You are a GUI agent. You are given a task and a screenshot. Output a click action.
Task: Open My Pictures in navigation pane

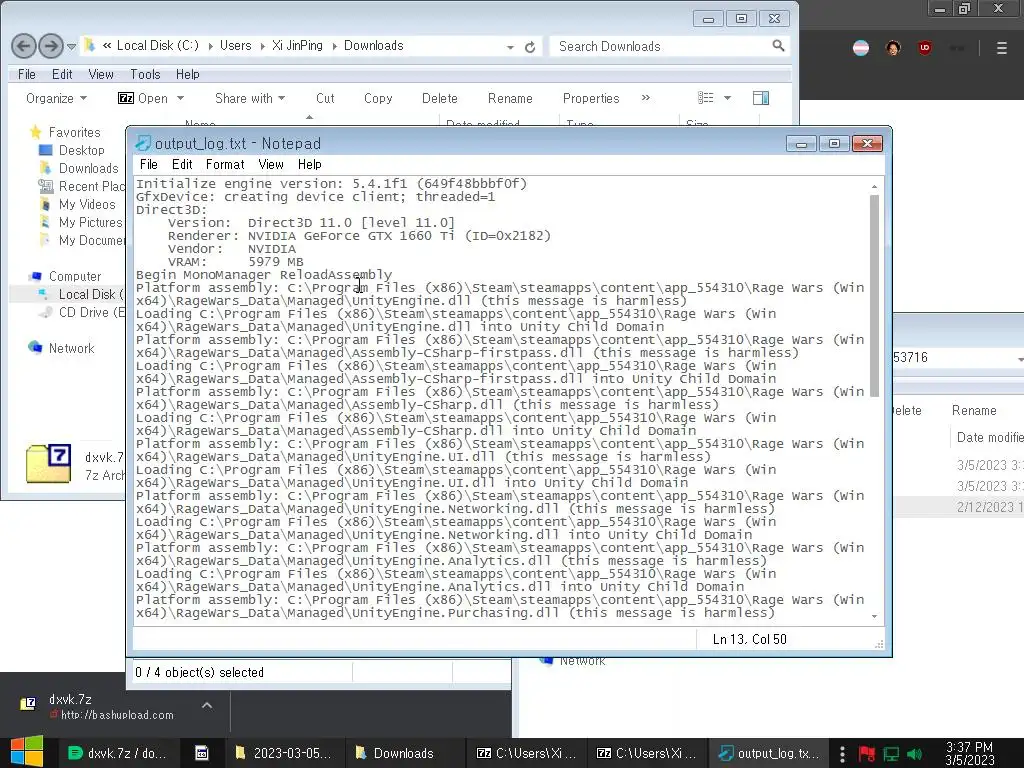tap(90, 223)
